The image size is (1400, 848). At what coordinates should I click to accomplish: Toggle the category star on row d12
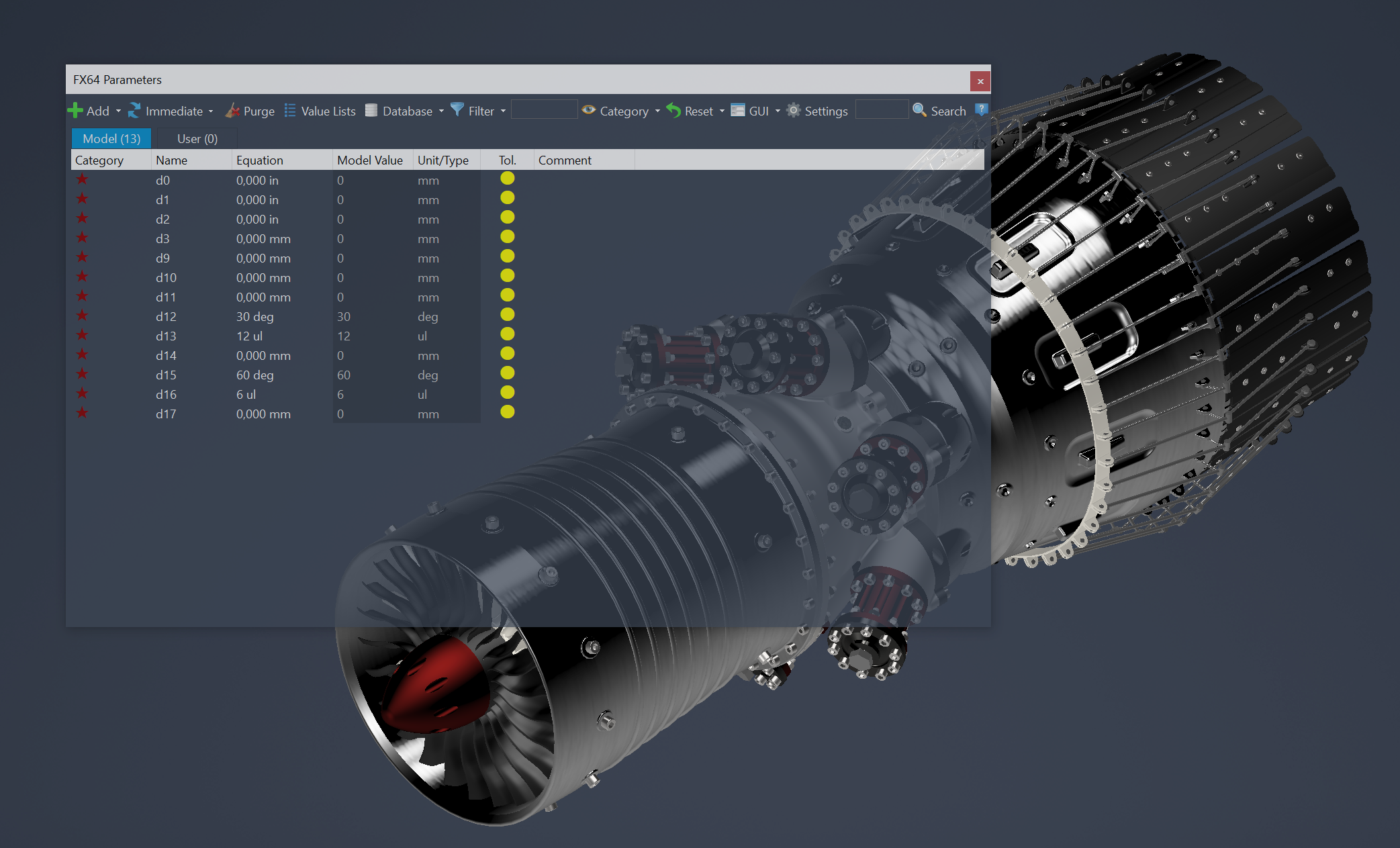coord(82,316)
